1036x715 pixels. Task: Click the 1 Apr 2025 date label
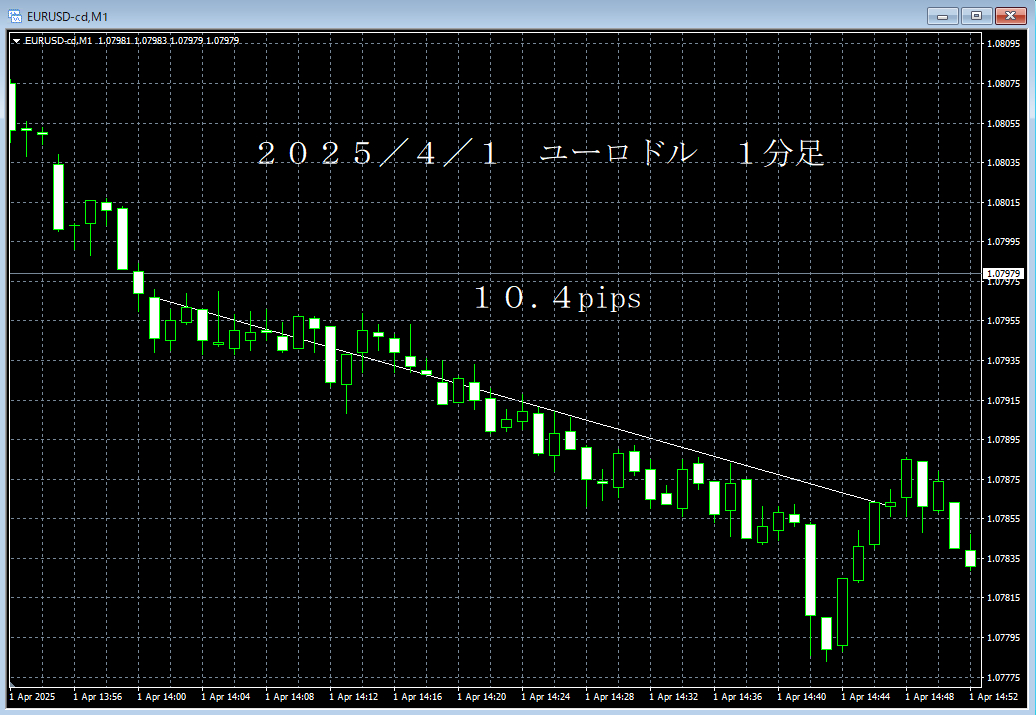coord(33,696)
